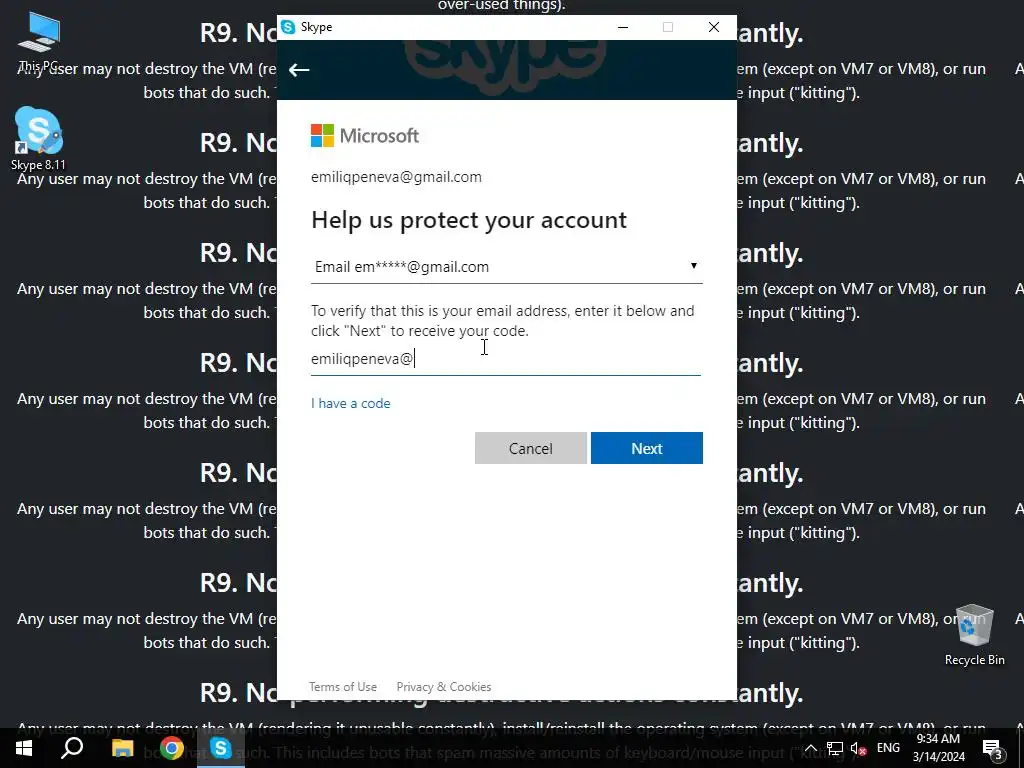Select the Skype 8.11 desktop shortcut
1024x768 pixels.
click(x=38, y=138)
